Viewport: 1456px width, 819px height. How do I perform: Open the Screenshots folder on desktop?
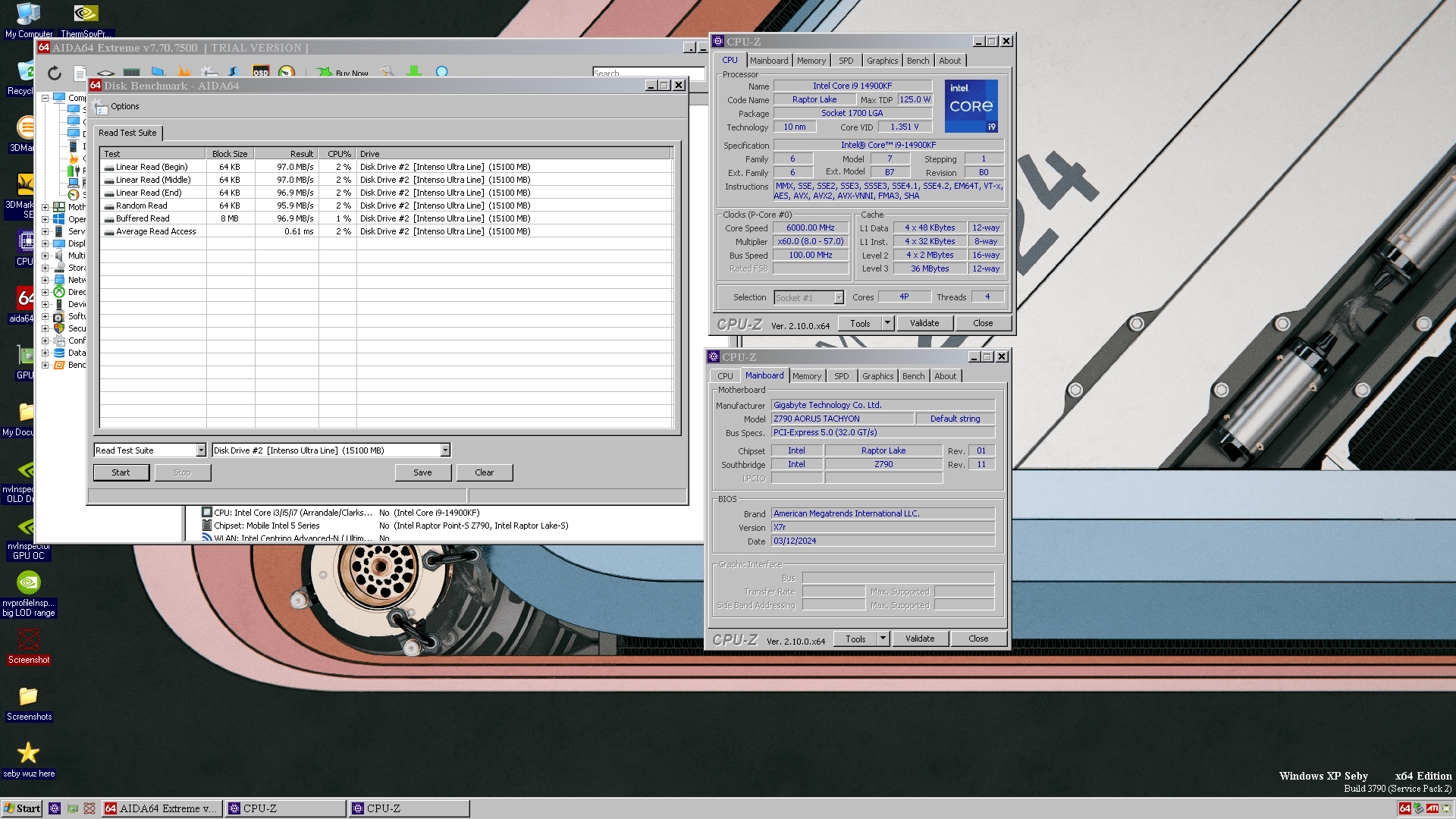(x=28, y=696)
